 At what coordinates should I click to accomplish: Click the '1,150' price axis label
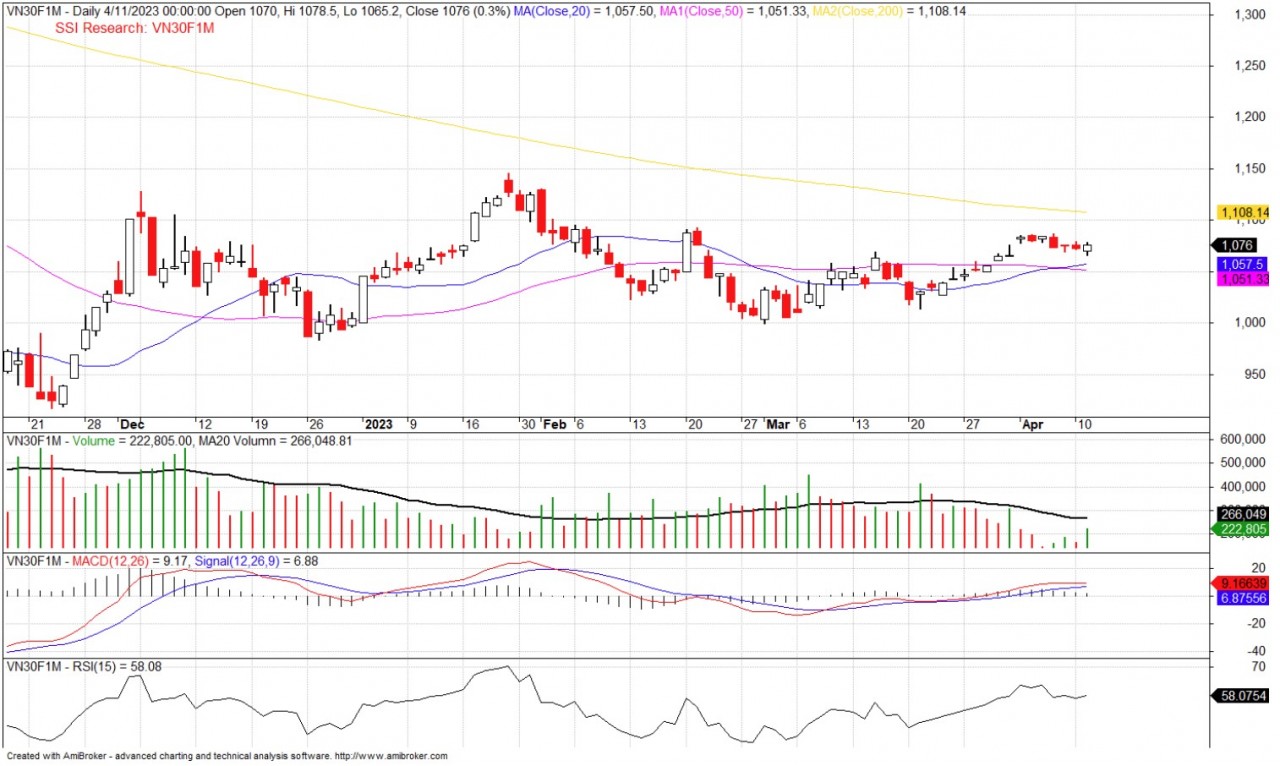click(1249, 169)
